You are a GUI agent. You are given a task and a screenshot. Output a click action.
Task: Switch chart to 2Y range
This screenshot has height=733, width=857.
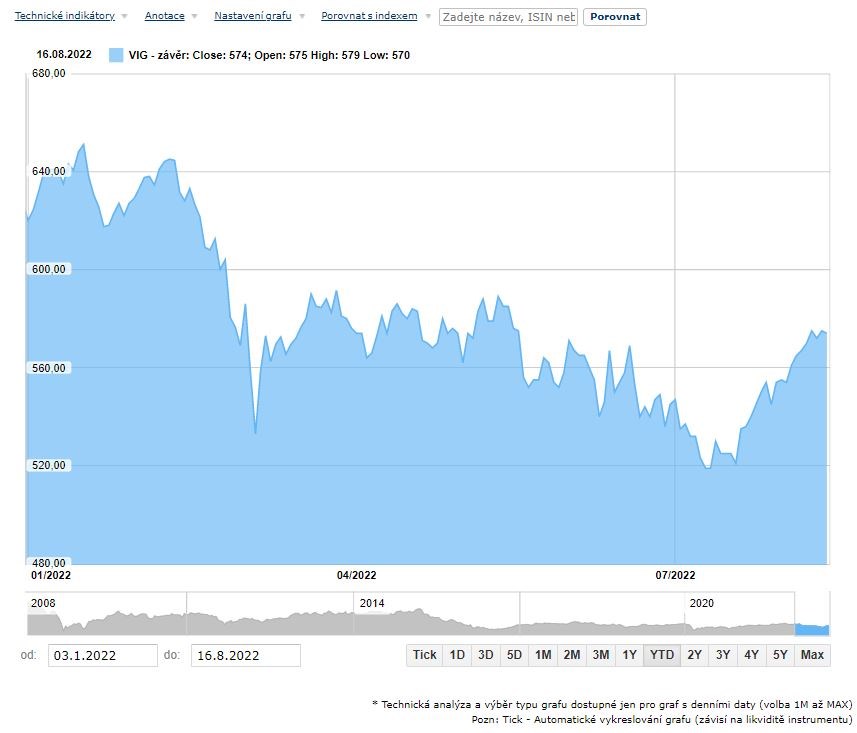click(694, 655)
